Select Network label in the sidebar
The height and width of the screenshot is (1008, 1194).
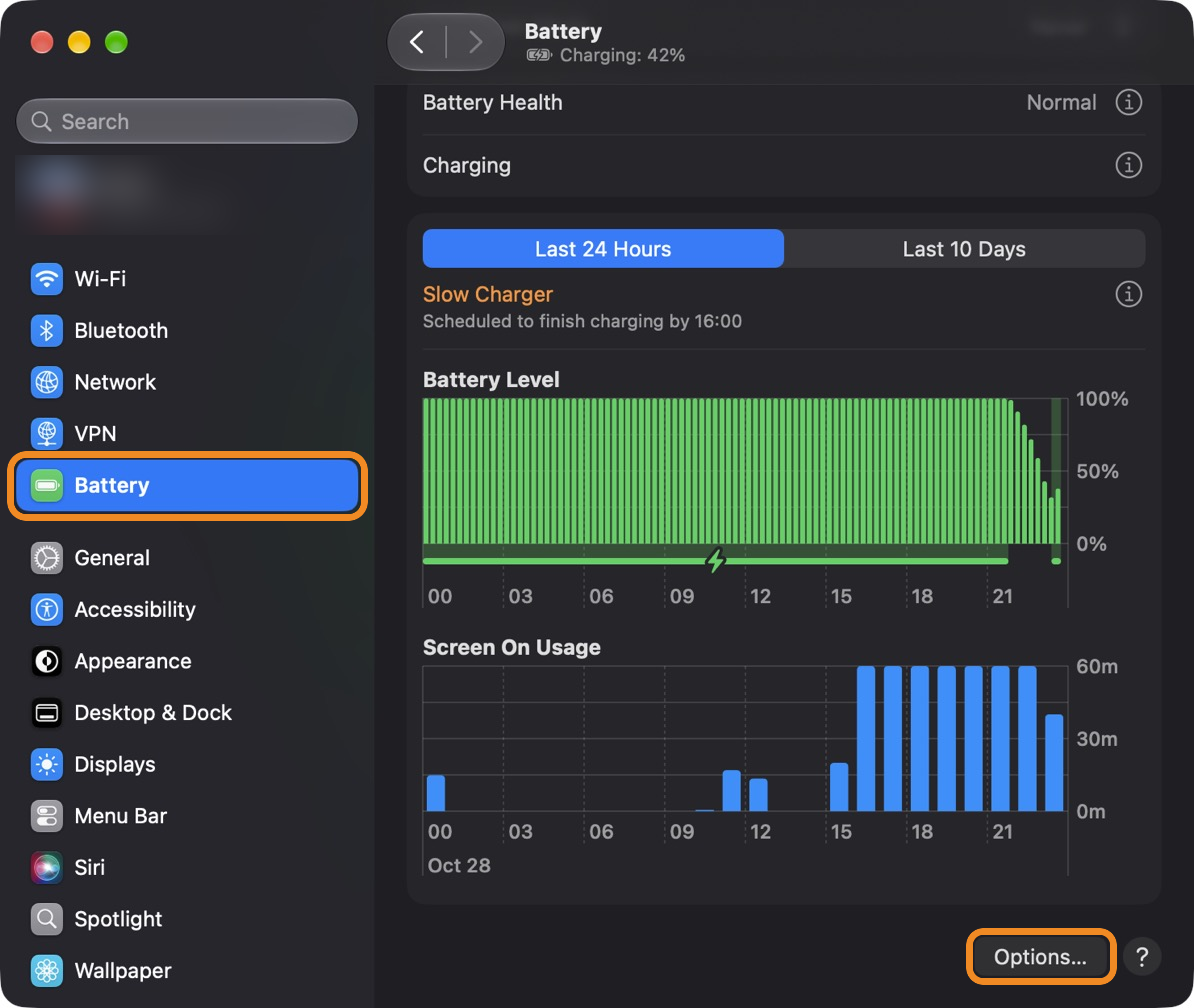(115, 382)
